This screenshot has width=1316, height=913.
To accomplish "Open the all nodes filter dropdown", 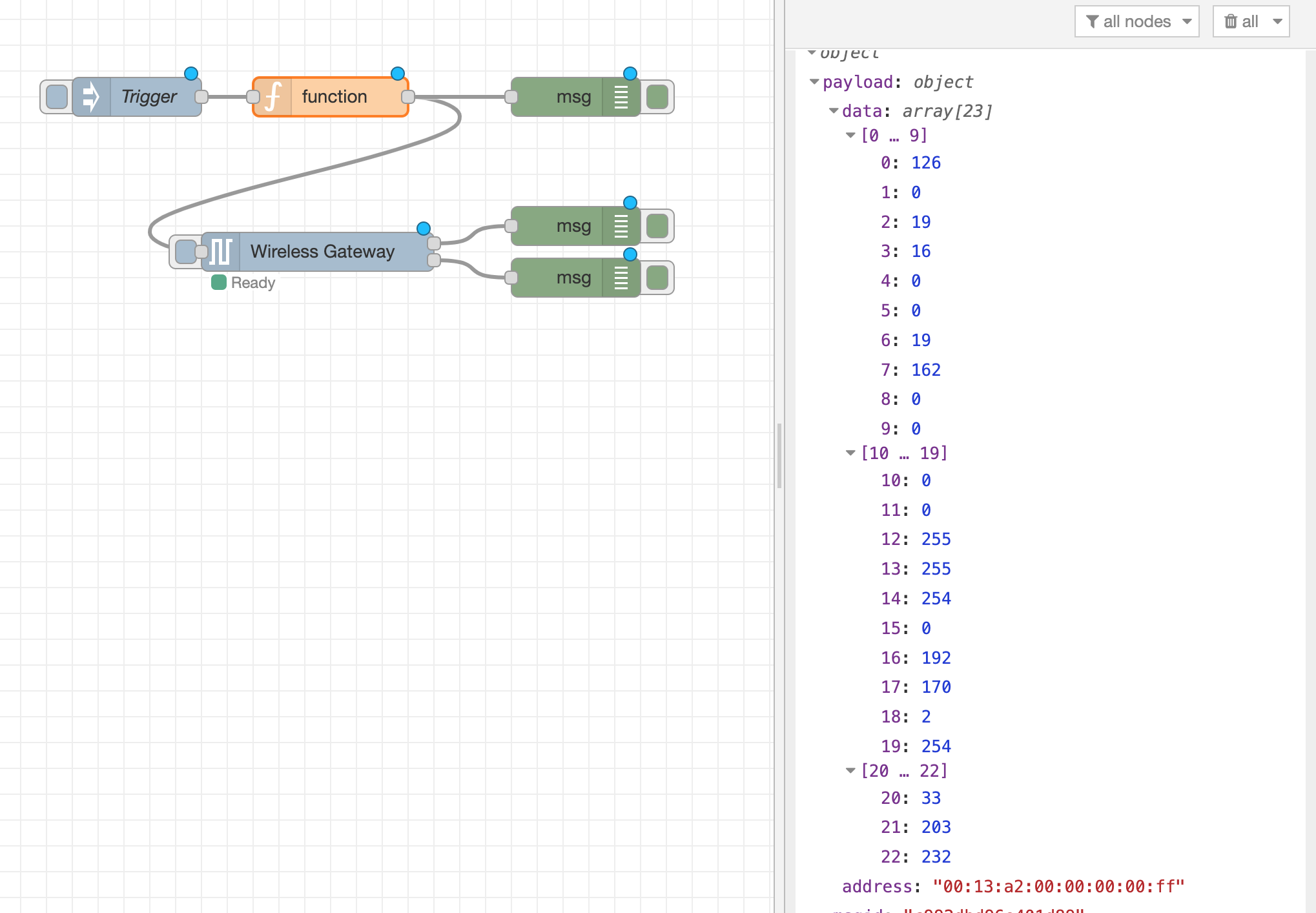I will (1136, 21).
